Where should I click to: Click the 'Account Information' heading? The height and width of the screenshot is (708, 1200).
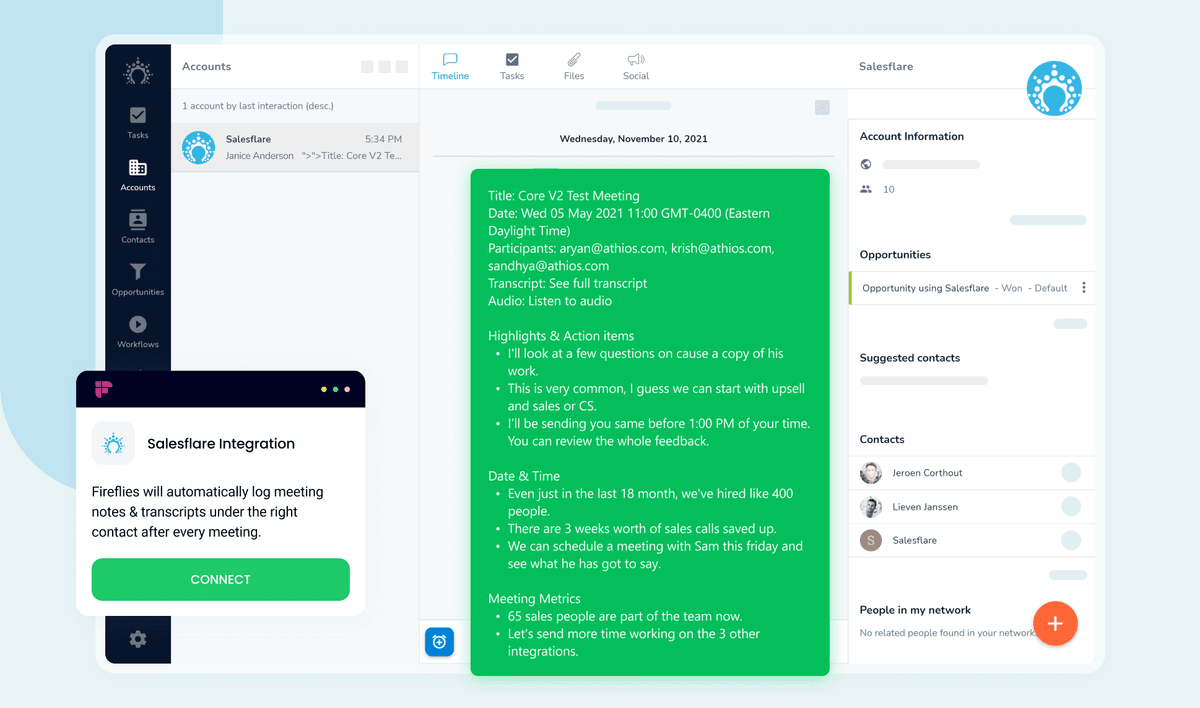tap(912, 136)
